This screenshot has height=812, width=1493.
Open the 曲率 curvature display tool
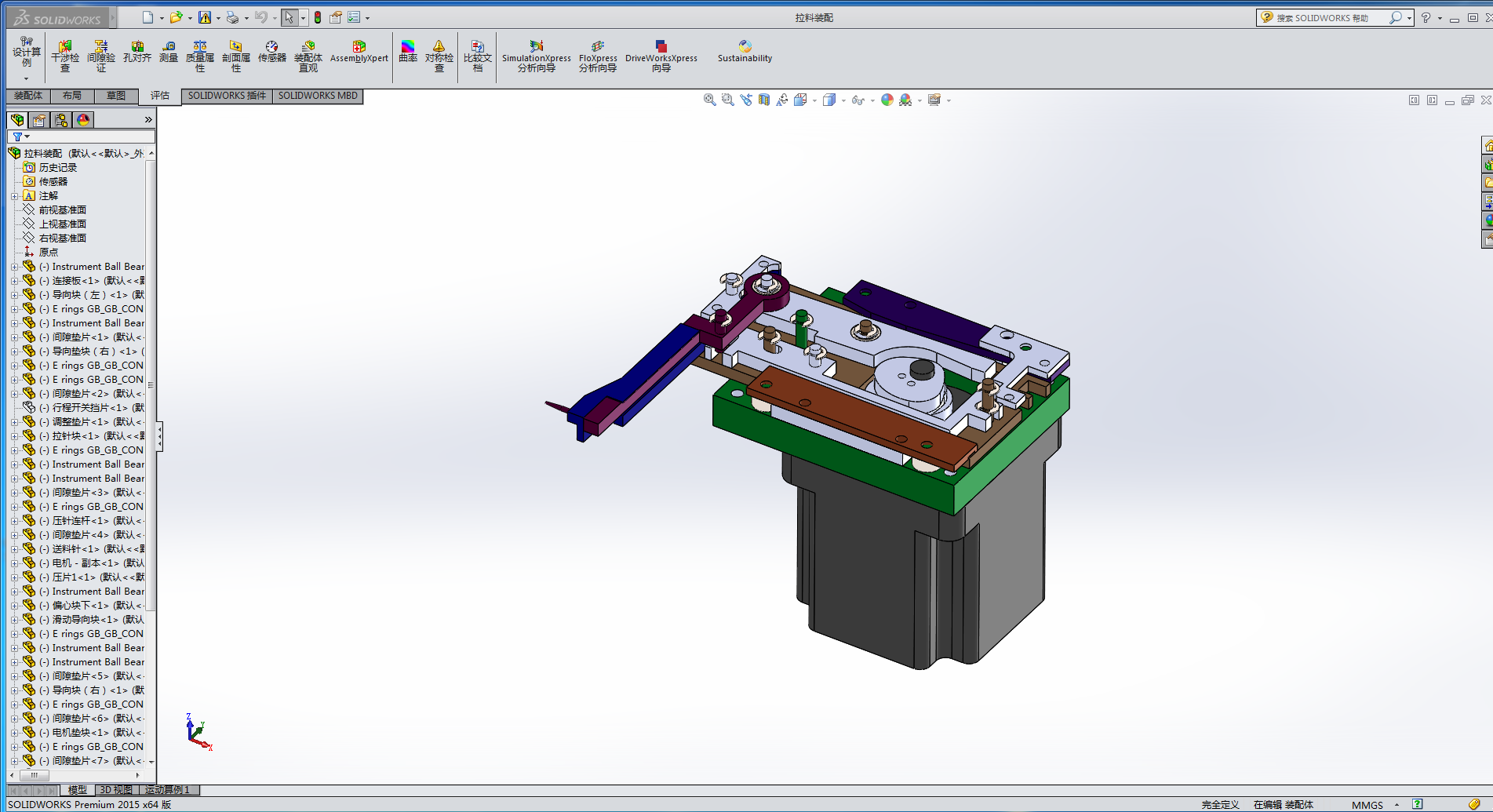[x=407, y=52]
